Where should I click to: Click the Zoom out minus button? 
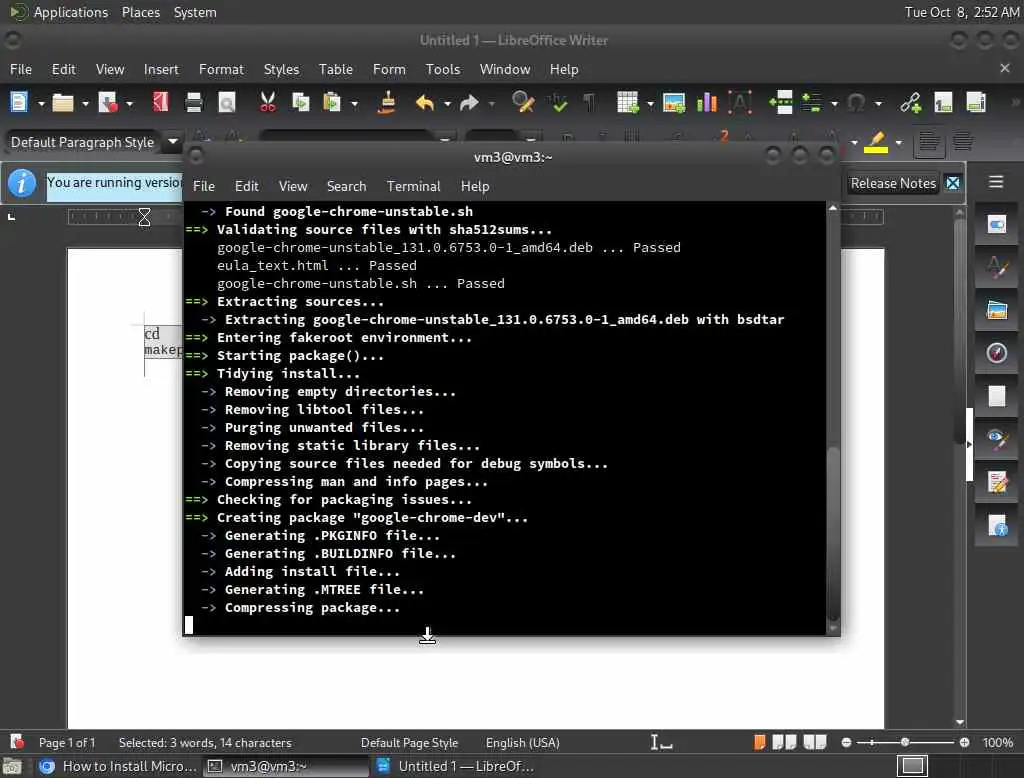point(846,743)
